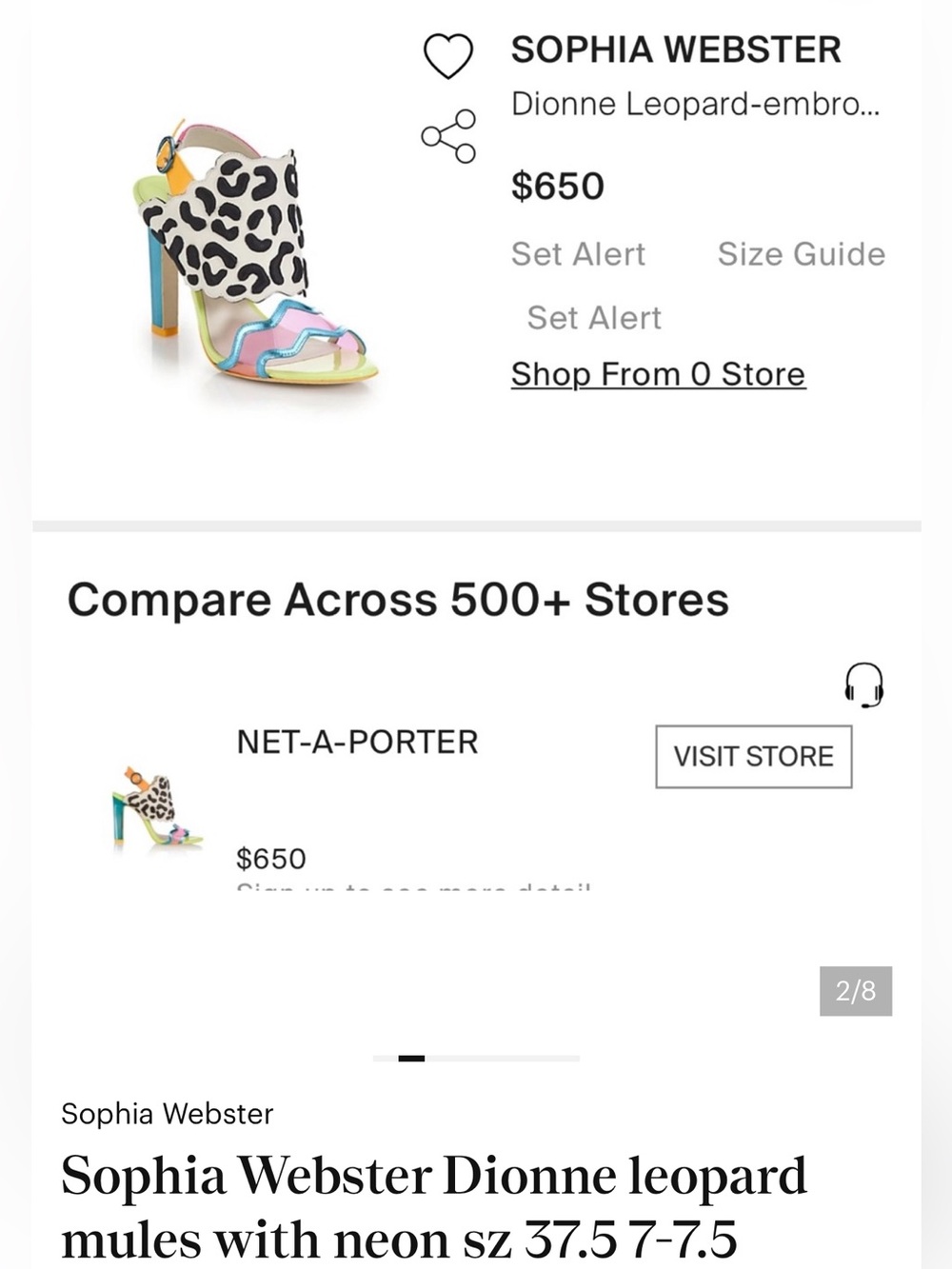Click the Compare Across 500+ Stores heading
Screen dimensions: 952x1269
pos(398,600)
